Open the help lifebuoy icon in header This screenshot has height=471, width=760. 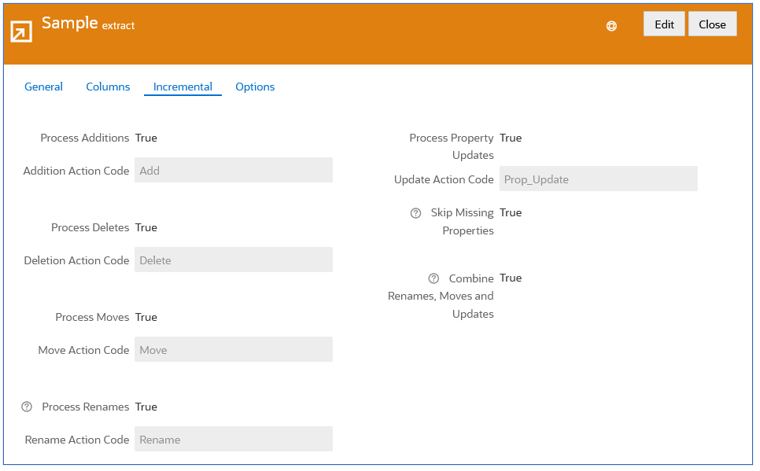coord(612,26)
